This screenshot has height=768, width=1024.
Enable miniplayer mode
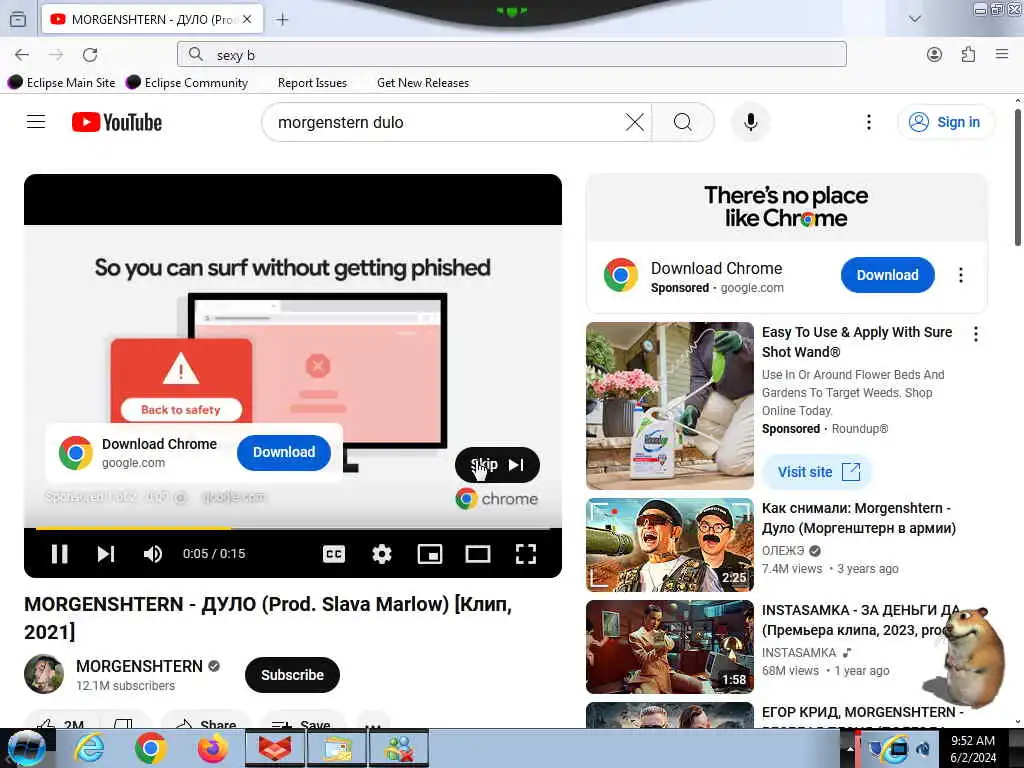tap(430, 554)
